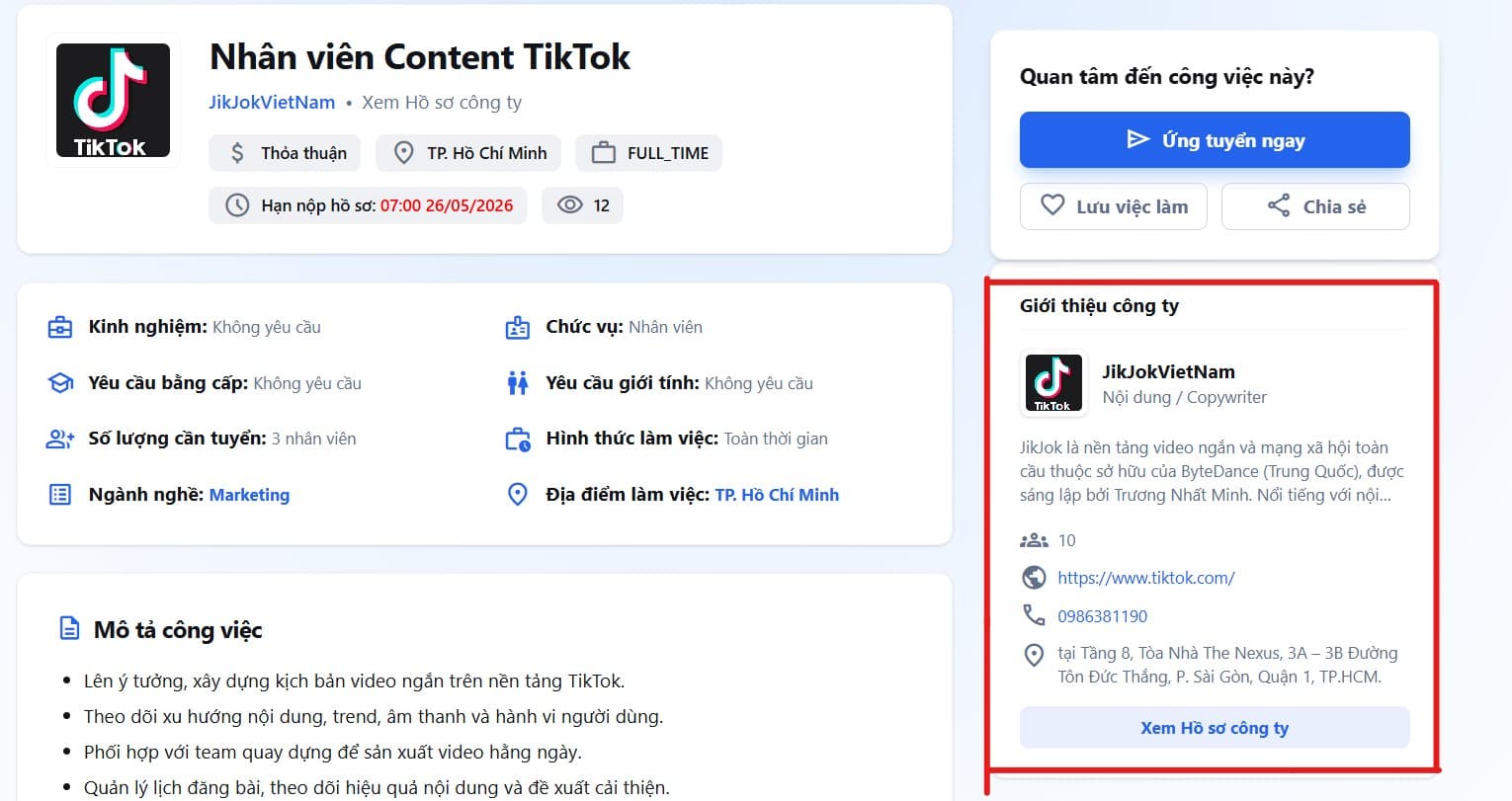Call the phone number 0986381190 link
Image resolution: width=1512 pixels, height=801 pixels.
click(x=1103, y=616)
